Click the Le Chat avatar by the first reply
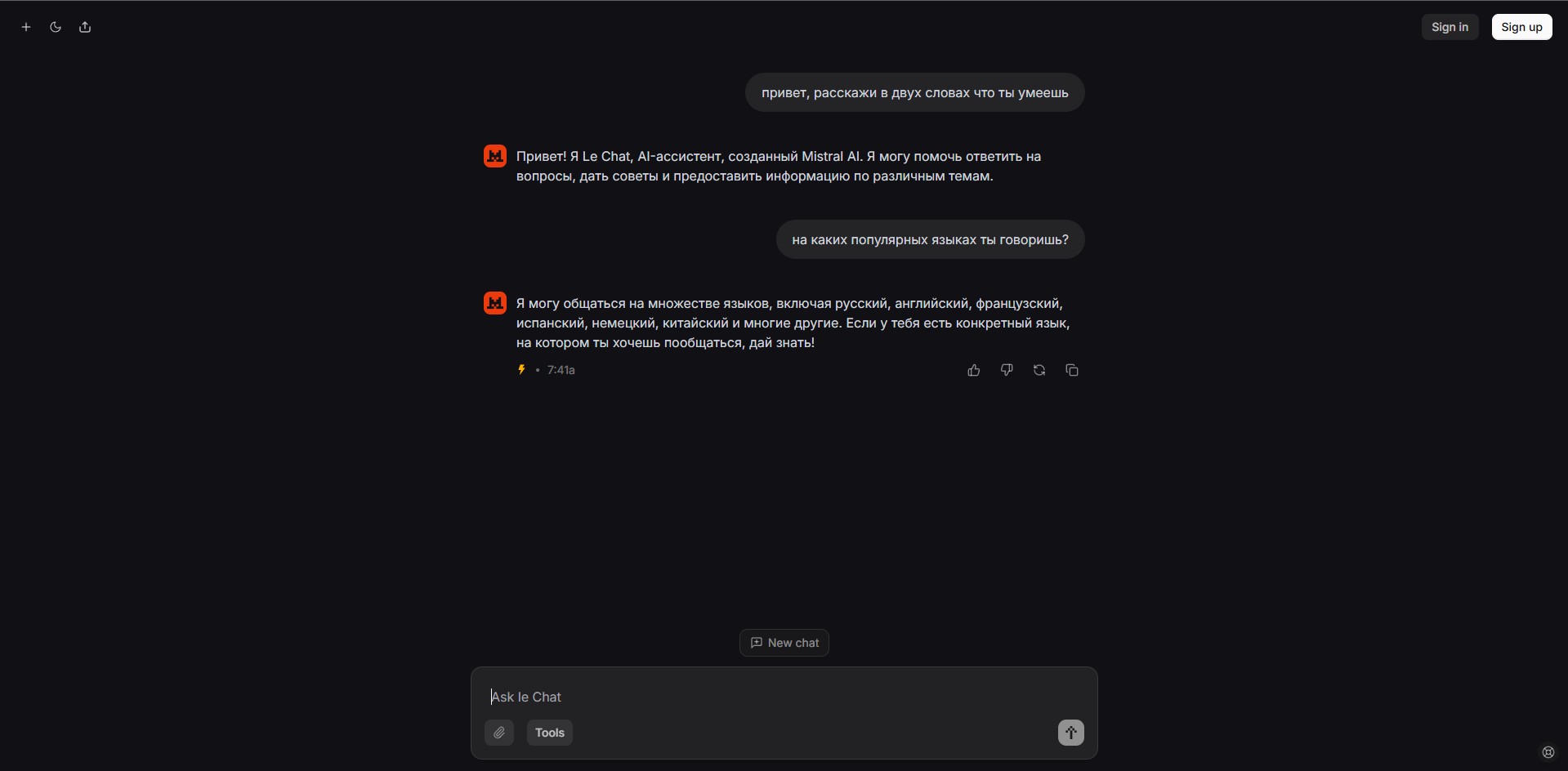Screen dimensions: 1568x771 pyautogui.click(x=495, y=156)
